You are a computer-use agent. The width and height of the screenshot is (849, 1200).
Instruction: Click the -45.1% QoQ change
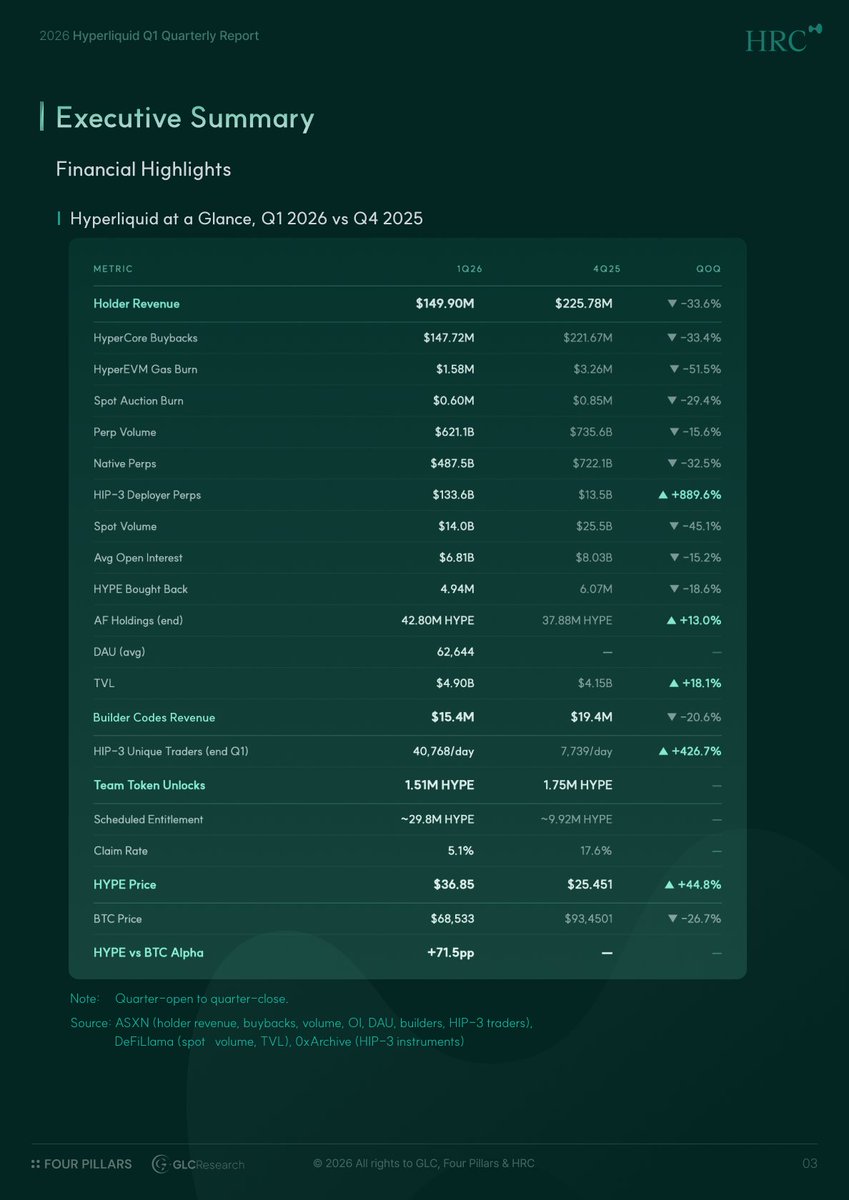[695, 527]
